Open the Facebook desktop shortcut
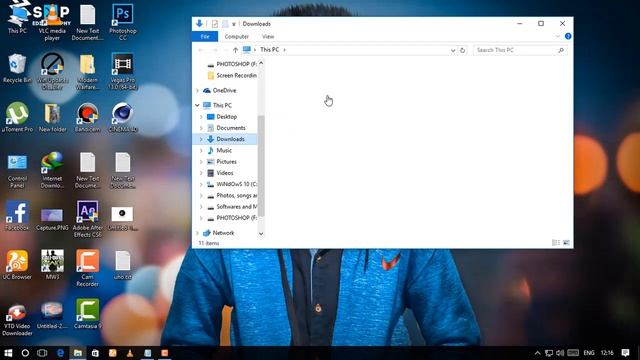640x360 pixels. click(17, 216)
